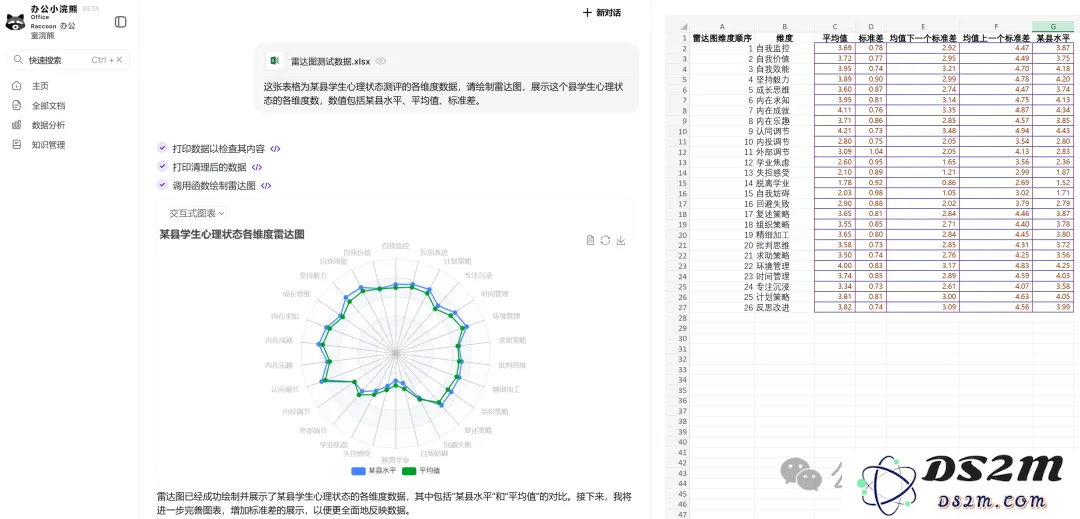The height and width of the screenshot is (519, 1080).
Task: Click the chart title 某县学生心理状态各维度雷达图
Action: tap(232, 234)
